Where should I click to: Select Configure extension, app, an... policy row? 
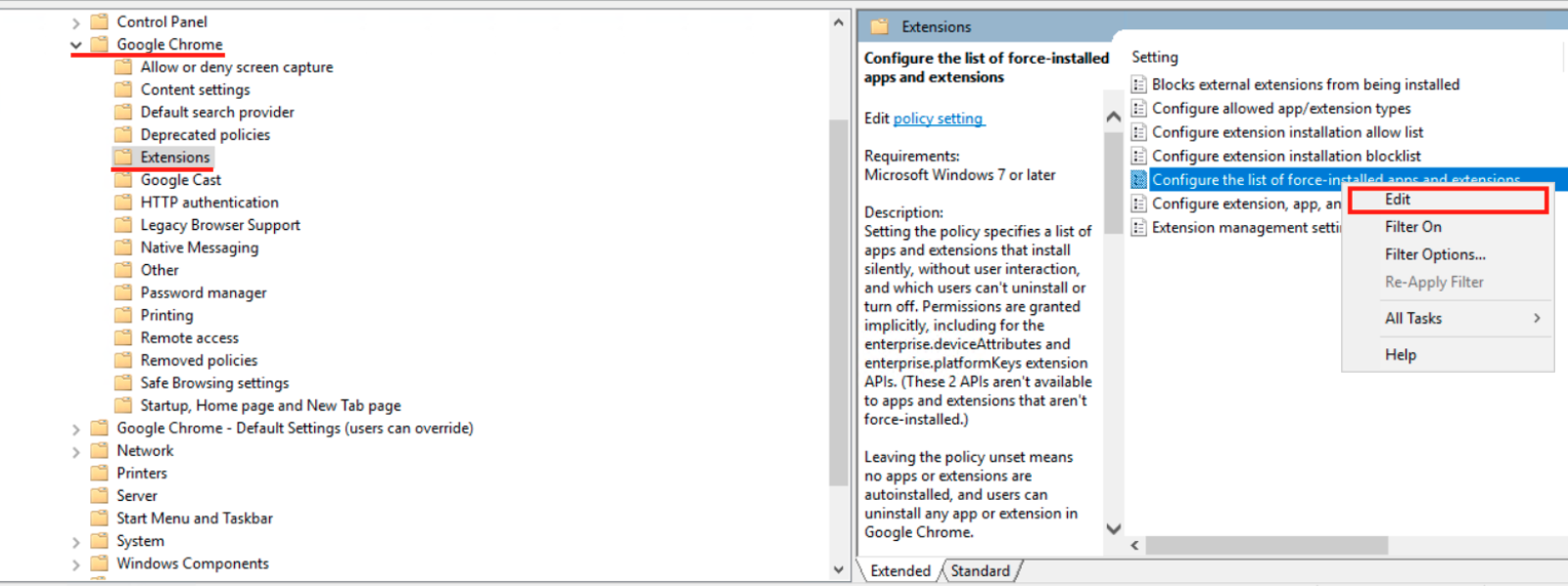pyautogui.click(x=1246, y=203)
